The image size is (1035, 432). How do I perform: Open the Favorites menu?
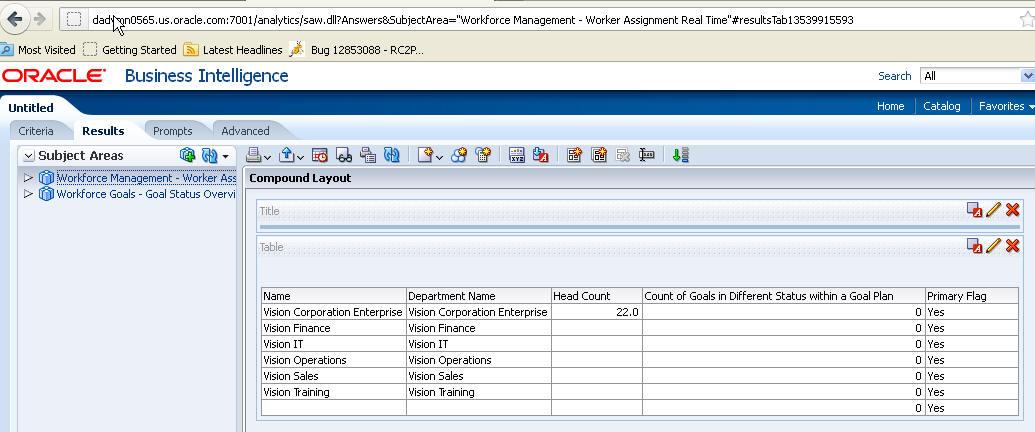tap(1006, 106)
